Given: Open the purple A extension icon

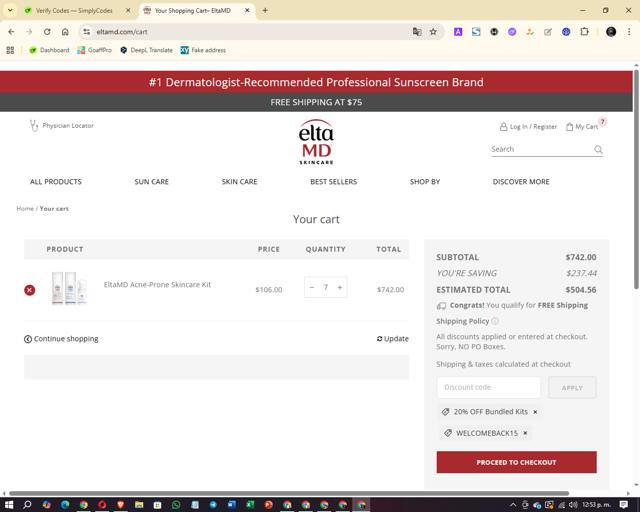Looking at the screenshot, I should [x=458, y=32].
